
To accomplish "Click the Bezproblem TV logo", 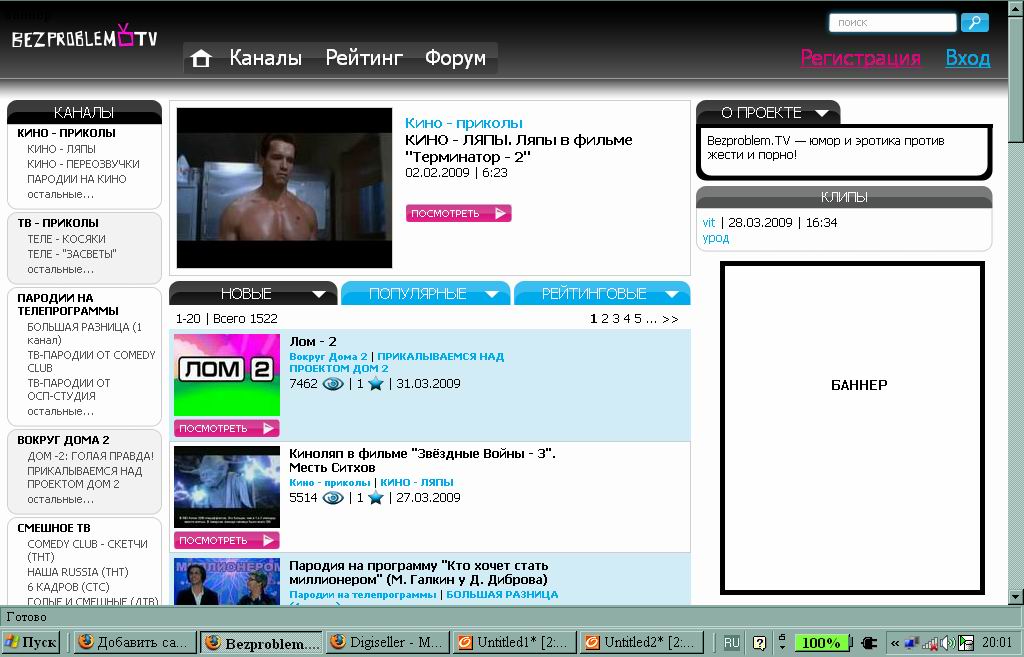I will point(85,37).
